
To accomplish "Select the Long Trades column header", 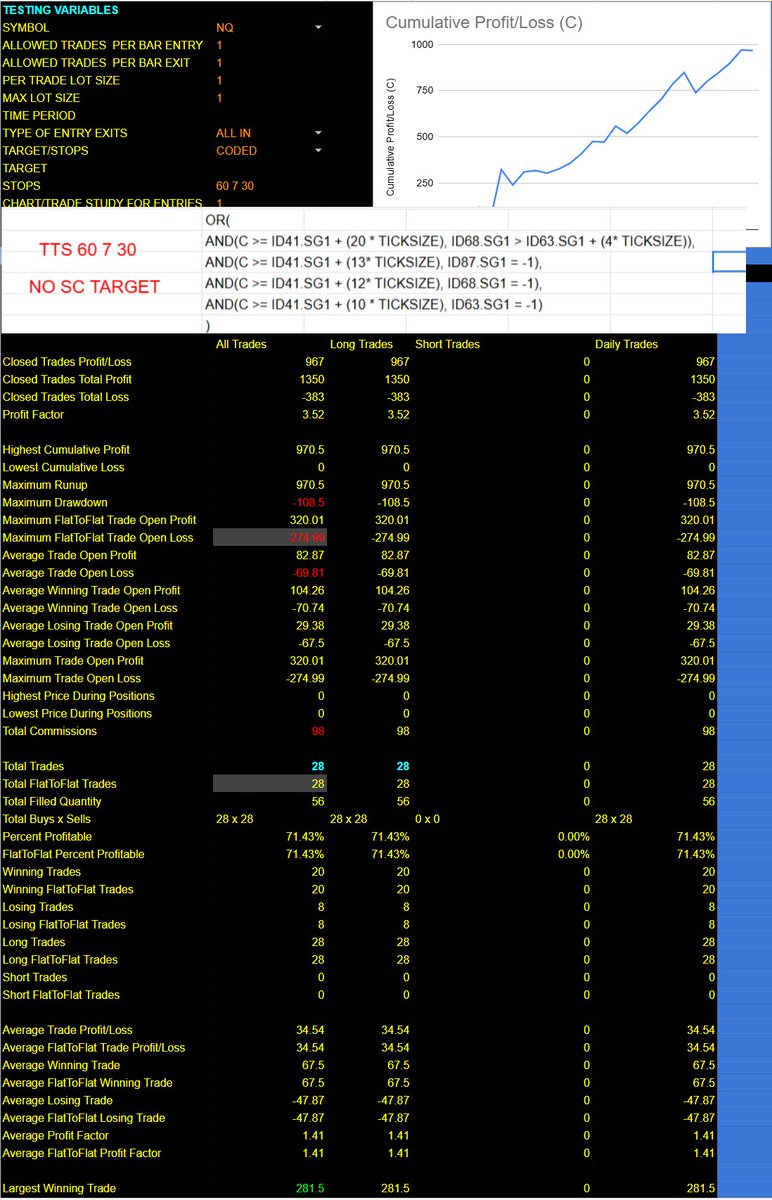I will (361, 344).
